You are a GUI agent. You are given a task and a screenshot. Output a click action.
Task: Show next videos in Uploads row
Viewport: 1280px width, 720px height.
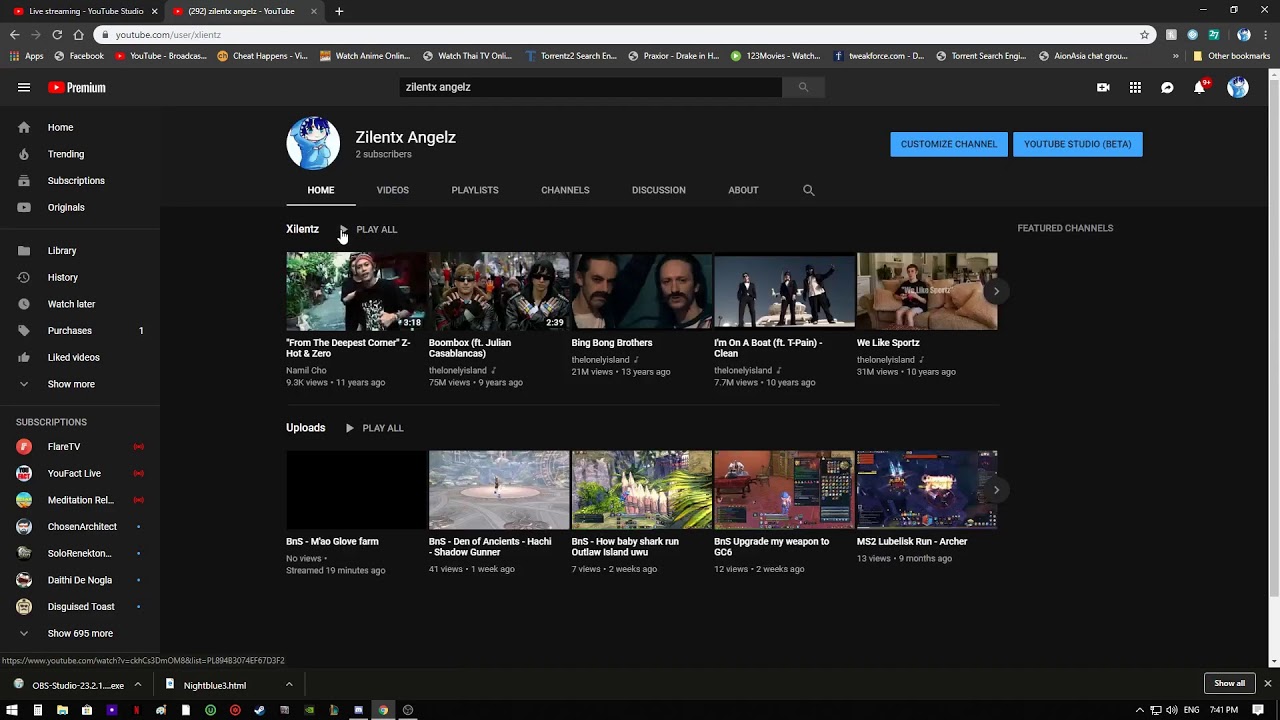click(x=996, y=489)
